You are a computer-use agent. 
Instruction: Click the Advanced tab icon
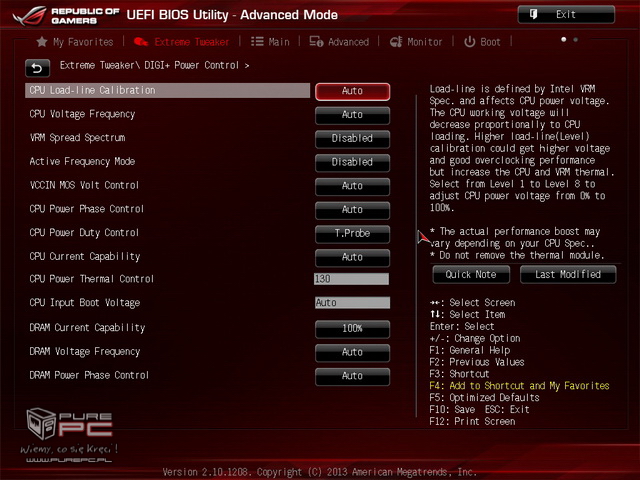[316, 42]
